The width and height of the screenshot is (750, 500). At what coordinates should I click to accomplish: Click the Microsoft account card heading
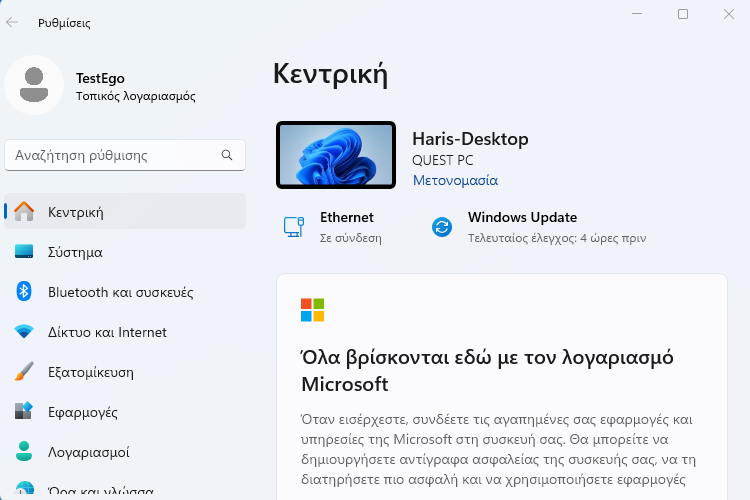tap(487, 370)
